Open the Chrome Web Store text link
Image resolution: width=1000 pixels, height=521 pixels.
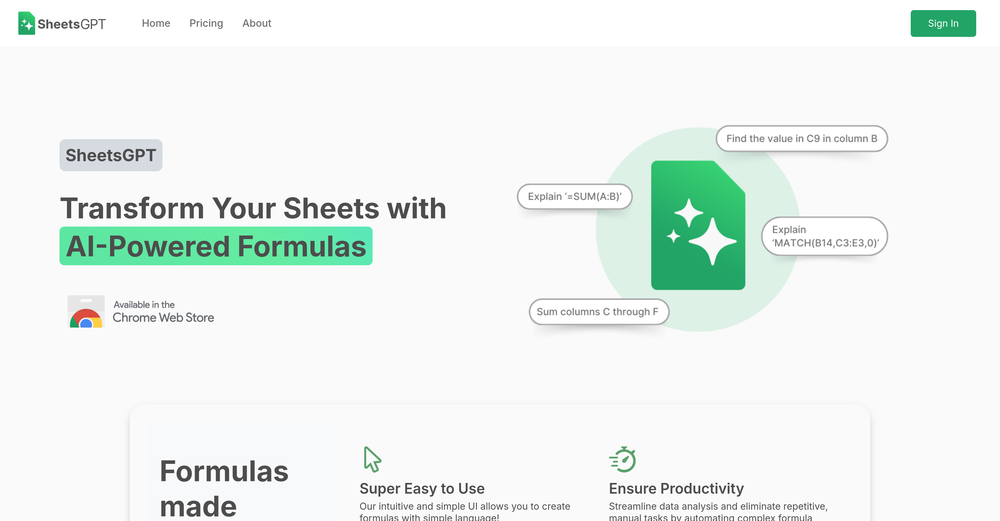tap(163, 312)
